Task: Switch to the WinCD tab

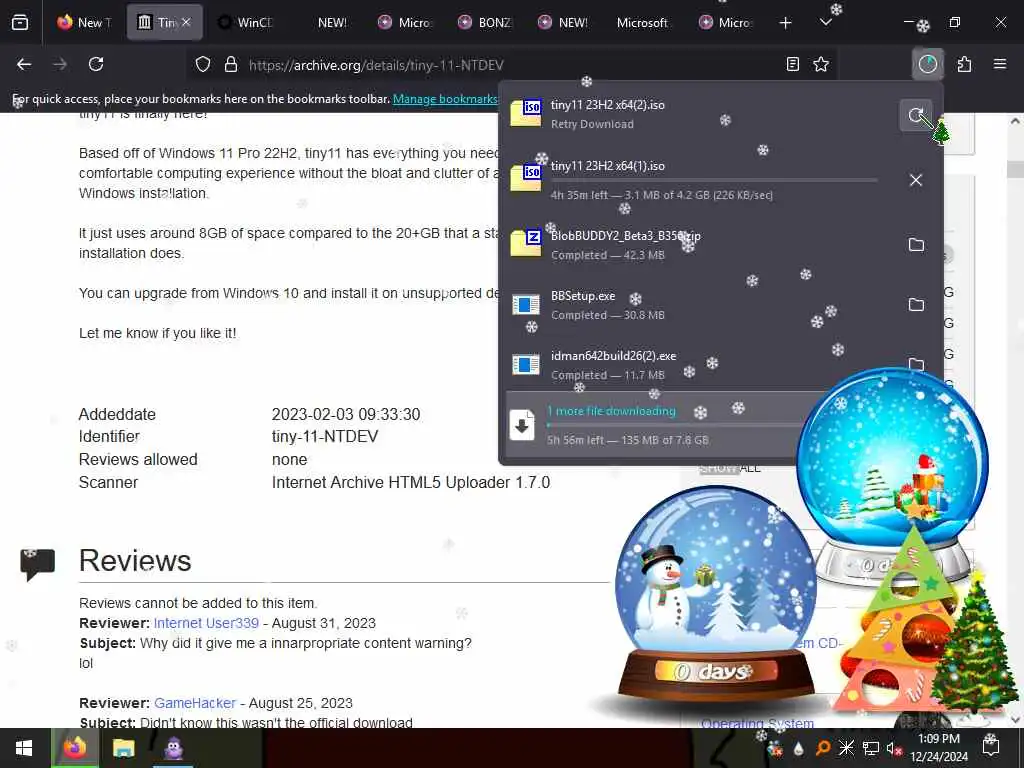Action: [x=245, y=22]
